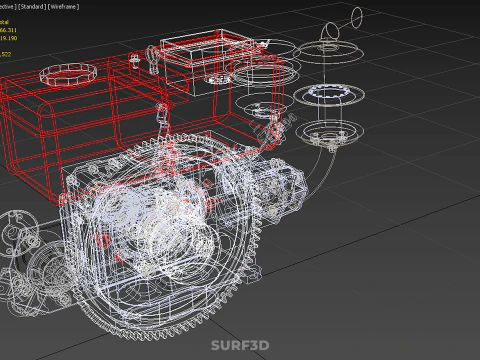Open the [Wireframe] shading label menu
The width and height of the screenshot is (480, 360).
pyautogui.click(x=63, y=7)
